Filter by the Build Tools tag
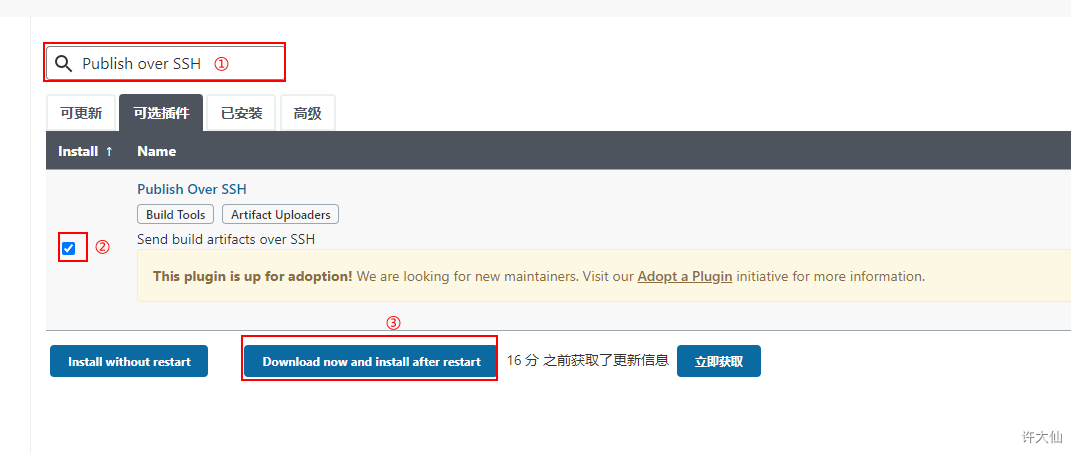This screenshot has width=1071, height=453. pyautogui.click(x=176, y=214)
